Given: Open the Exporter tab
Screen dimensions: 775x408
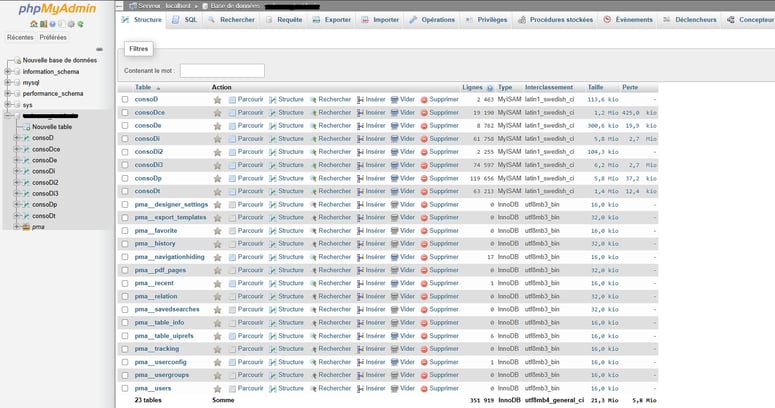Looking at the screenshot, I should click(x=332, y=20).
